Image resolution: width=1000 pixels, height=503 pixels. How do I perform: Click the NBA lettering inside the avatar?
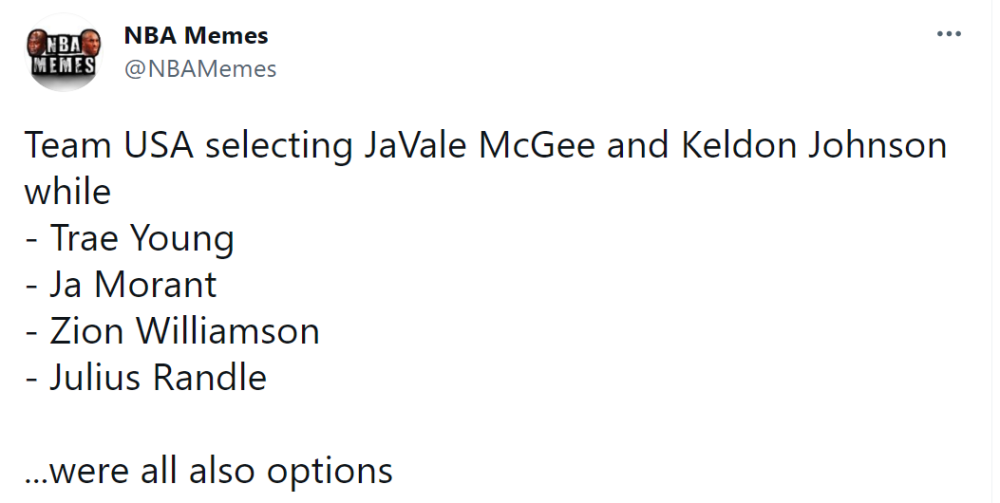click(x=63, y=45)
